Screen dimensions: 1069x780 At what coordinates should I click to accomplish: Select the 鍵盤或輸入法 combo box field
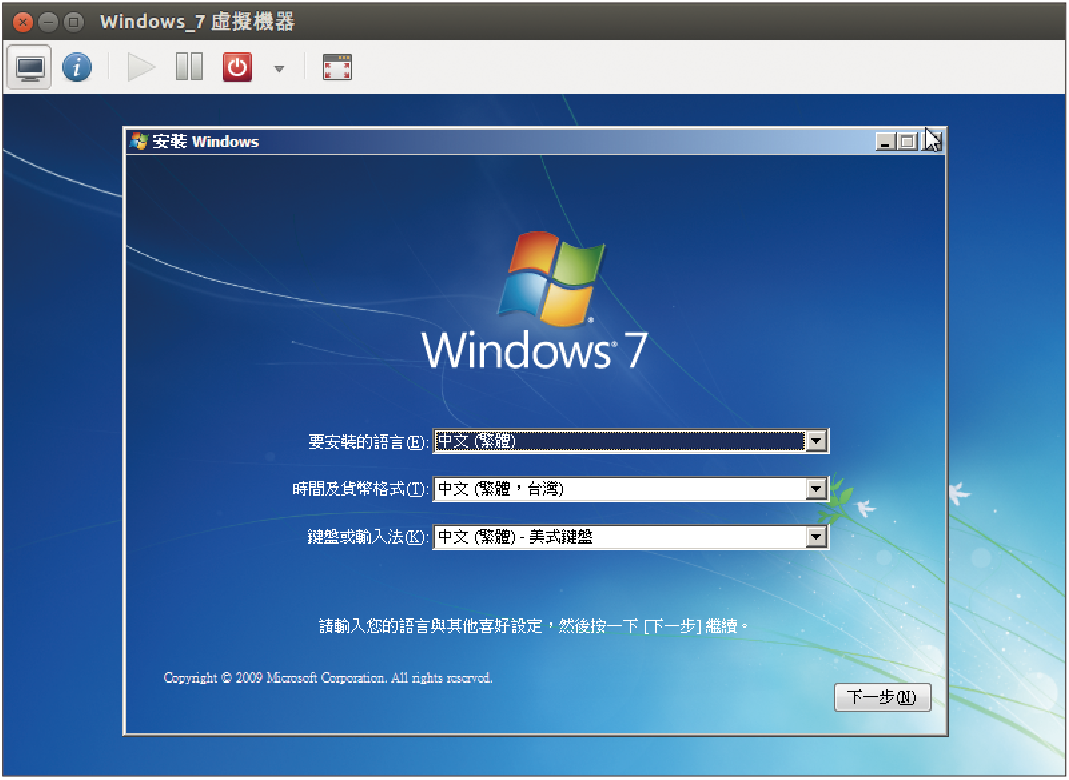point(631,537)
